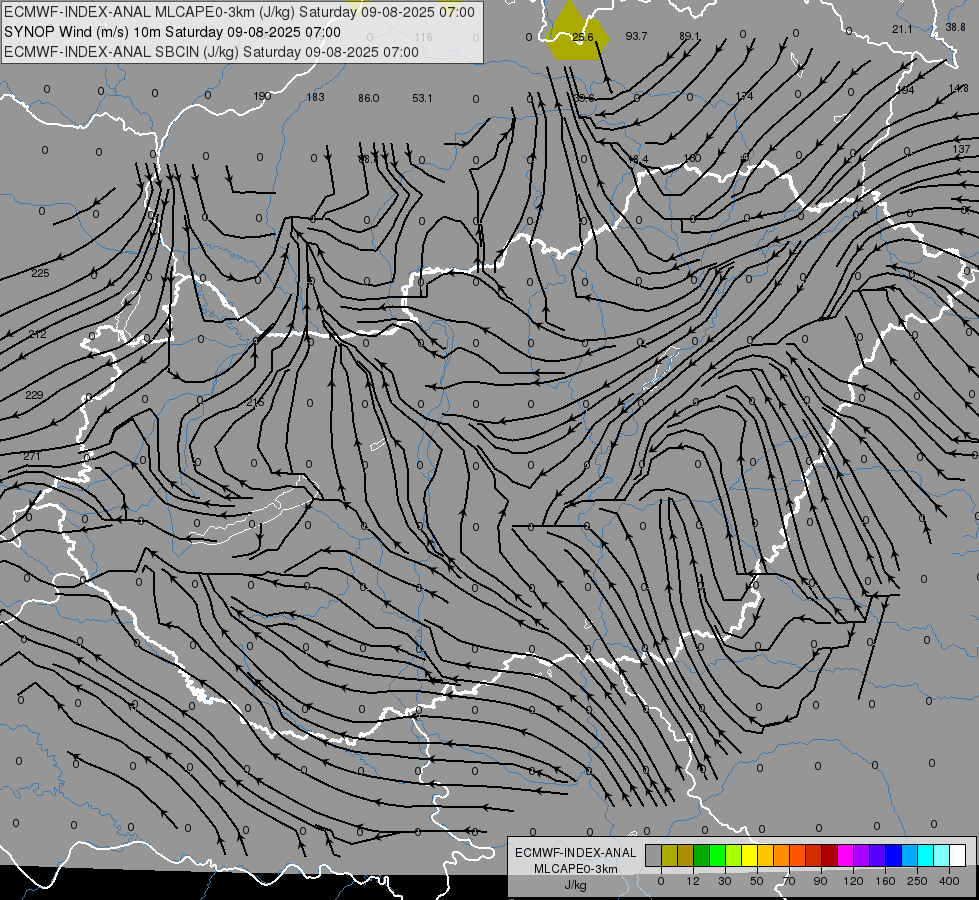The width and height of the screenshot is (979, 900).
Task: Click the legend scale value 12
Action: (x=693, y=881)
